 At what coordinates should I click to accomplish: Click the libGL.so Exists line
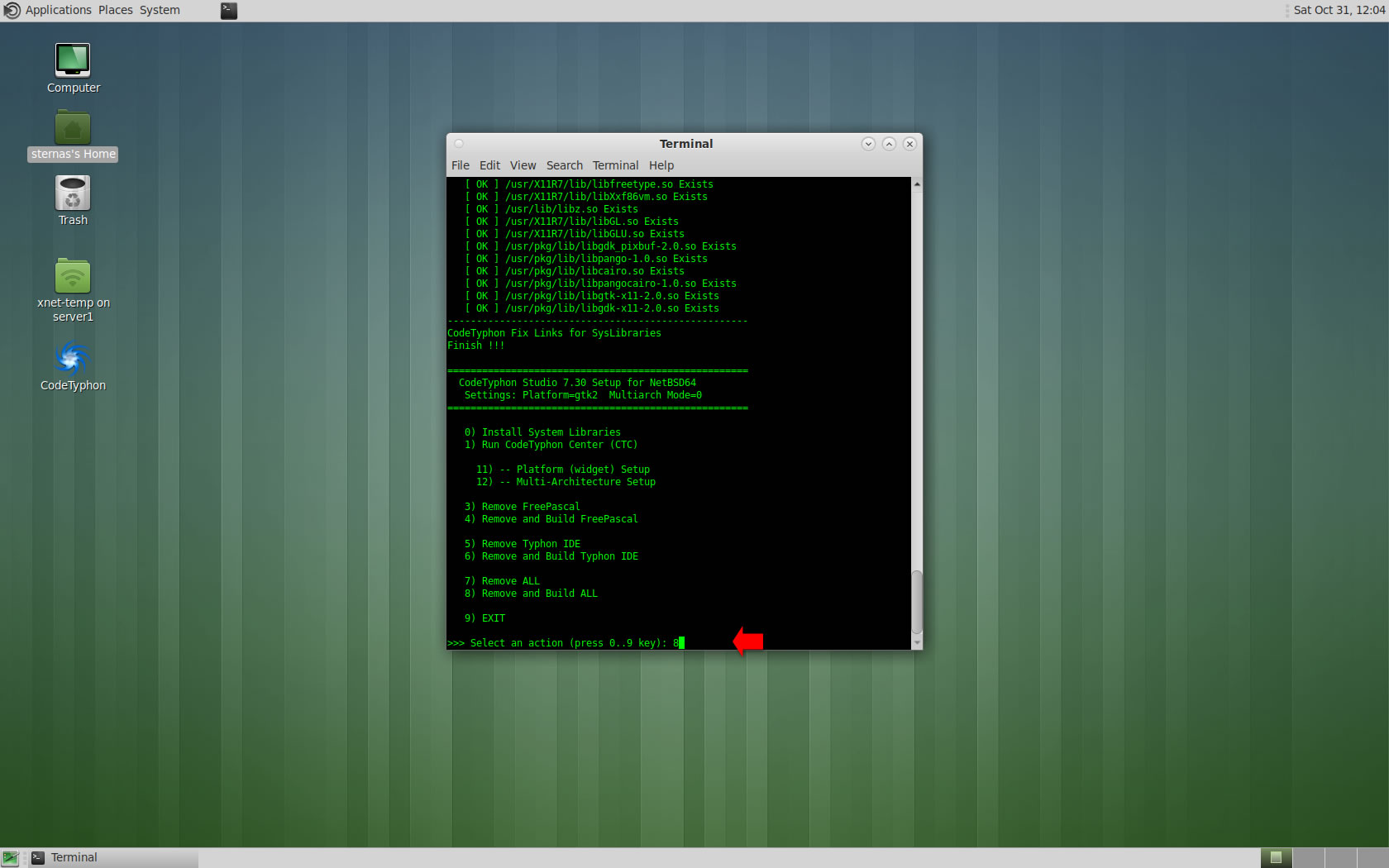571,222
